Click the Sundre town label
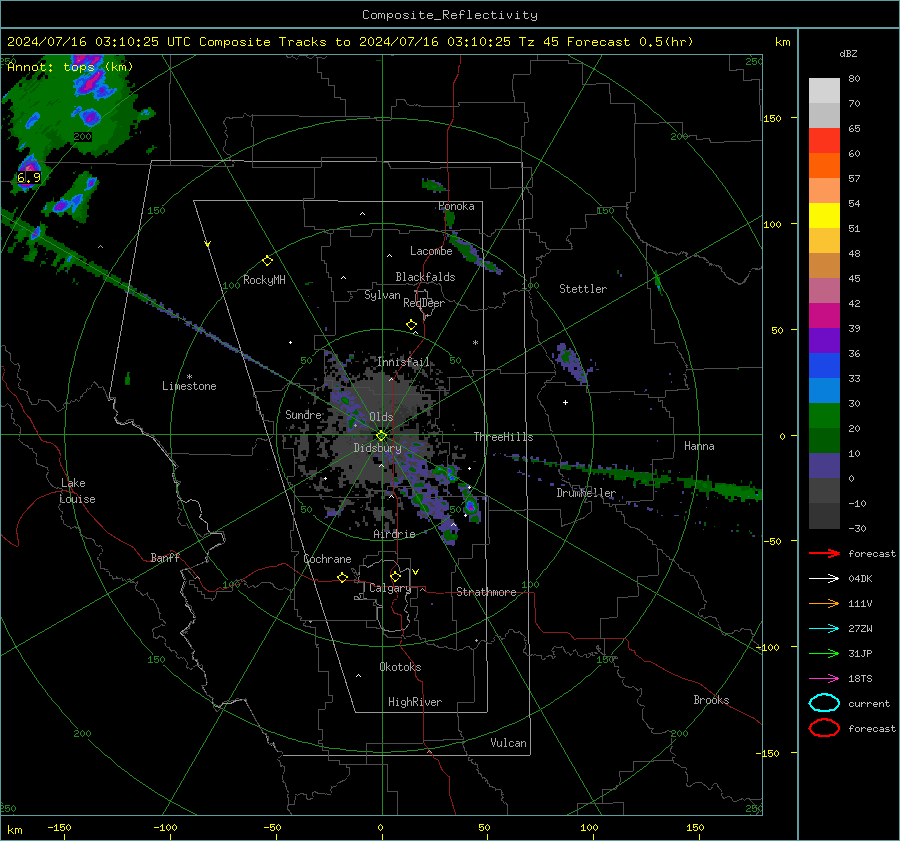This screenshot has height=841, width=900. pyautogui.click(x=303, y=414)
